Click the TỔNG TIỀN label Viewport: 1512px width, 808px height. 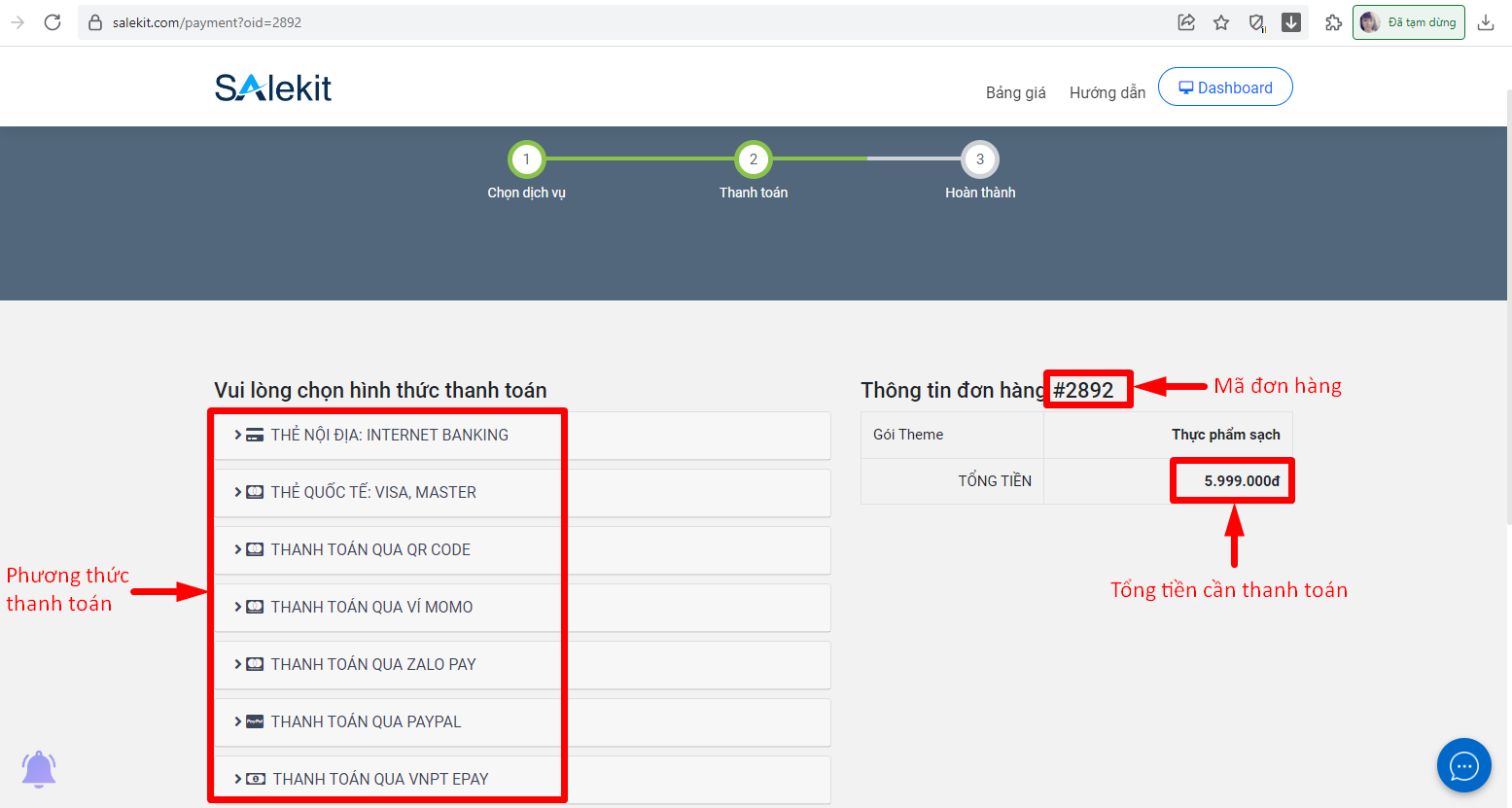coord(995,481)
